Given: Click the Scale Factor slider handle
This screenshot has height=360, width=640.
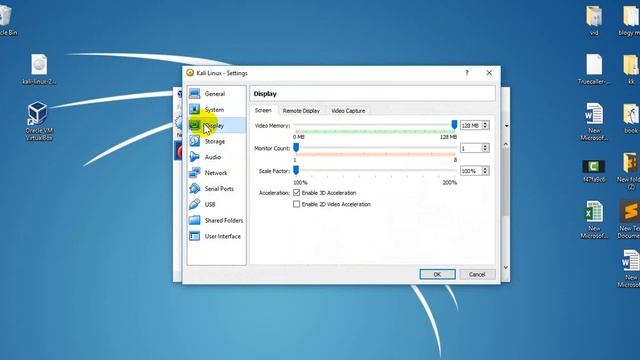Looking at the screenshot, I should tap(296, 170).
